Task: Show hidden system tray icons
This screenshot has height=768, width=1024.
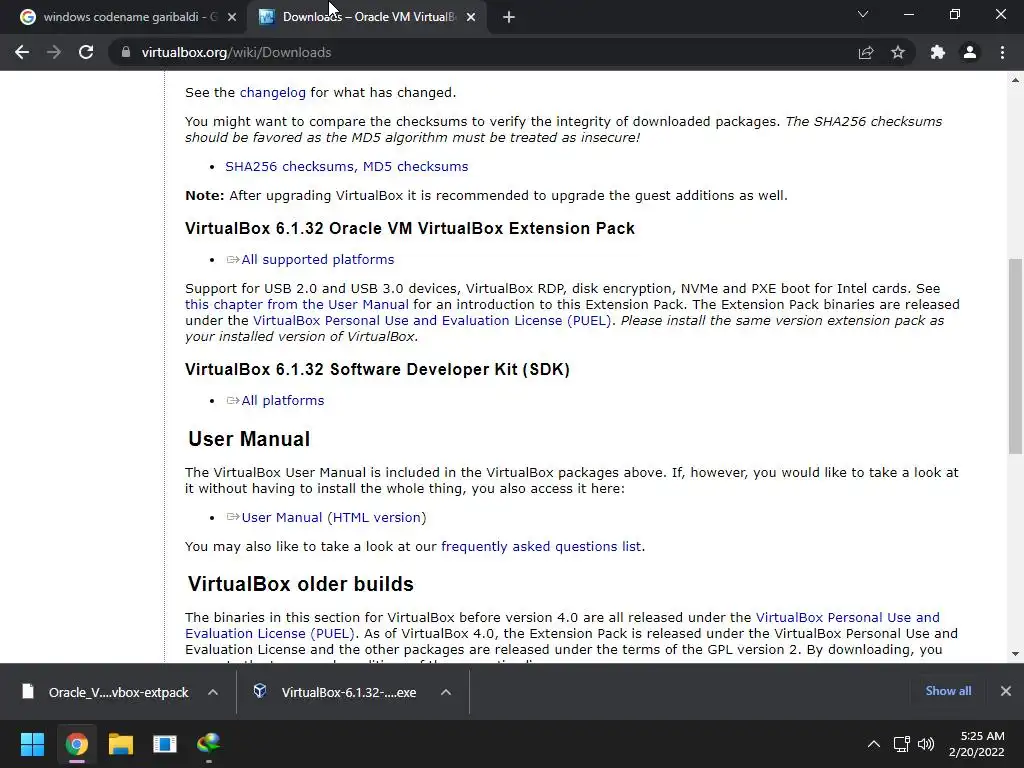Action: pos(873,744)
